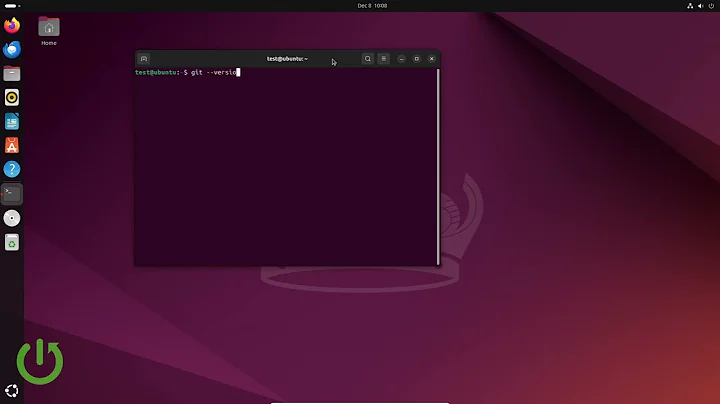720x404 pixels.
Task: Open the Home folder on desktop
Action: tap(49, 31)
